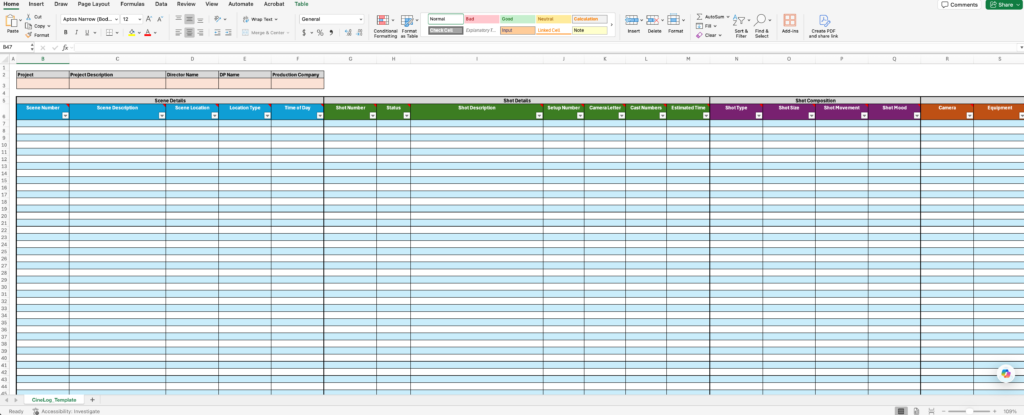Screen dimensions: 1024x415
Task: Click the yellow fill color button
Action: click(132, 32)
